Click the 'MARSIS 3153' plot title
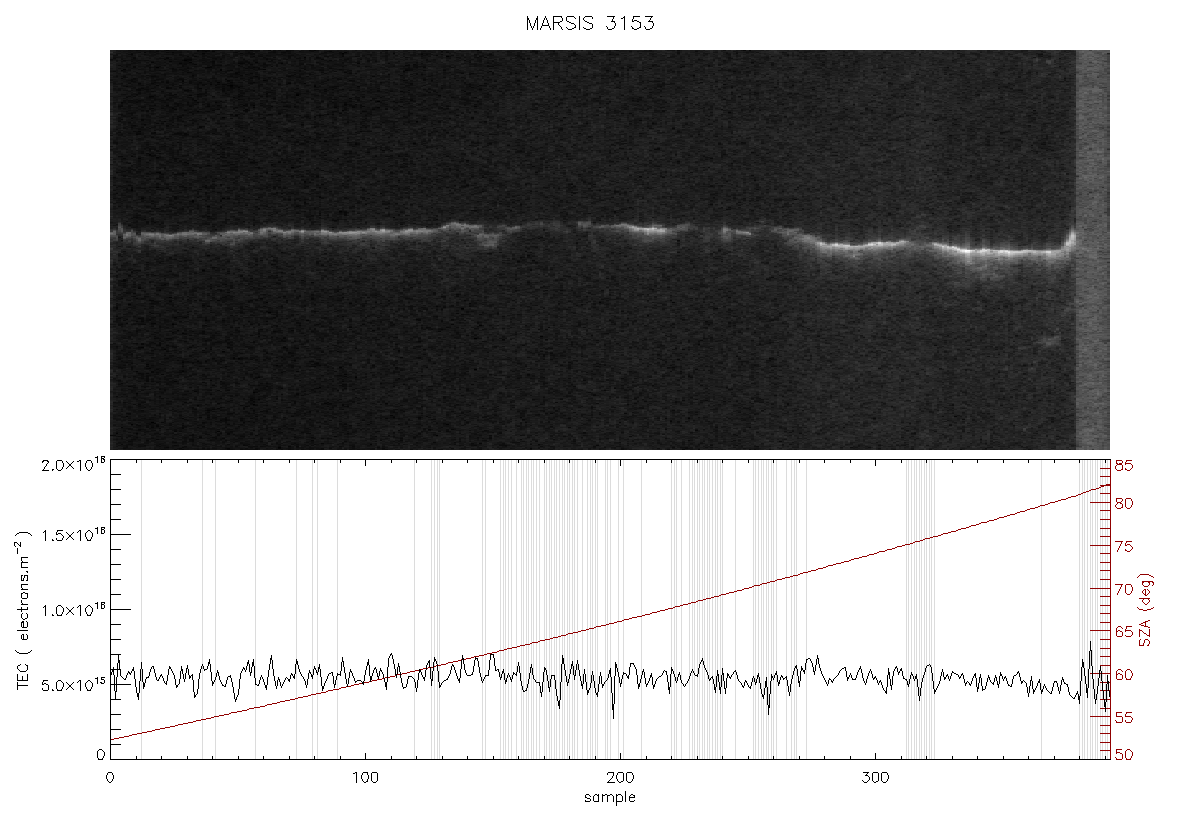This screenshot has height=830, width=1180. click(x=590, y=23)
